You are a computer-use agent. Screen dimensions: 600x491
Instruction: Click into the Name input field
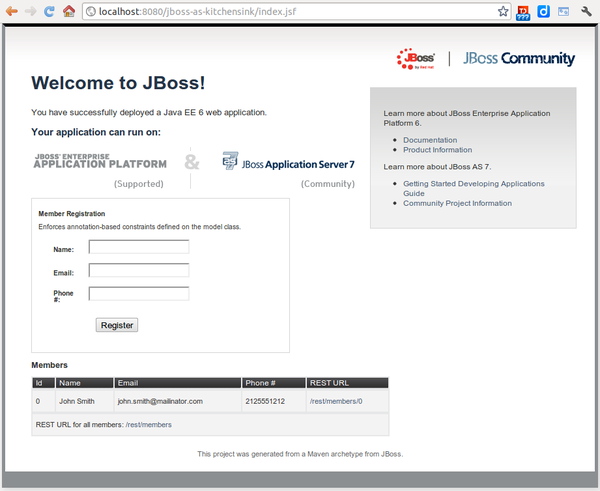coord(139,247)
